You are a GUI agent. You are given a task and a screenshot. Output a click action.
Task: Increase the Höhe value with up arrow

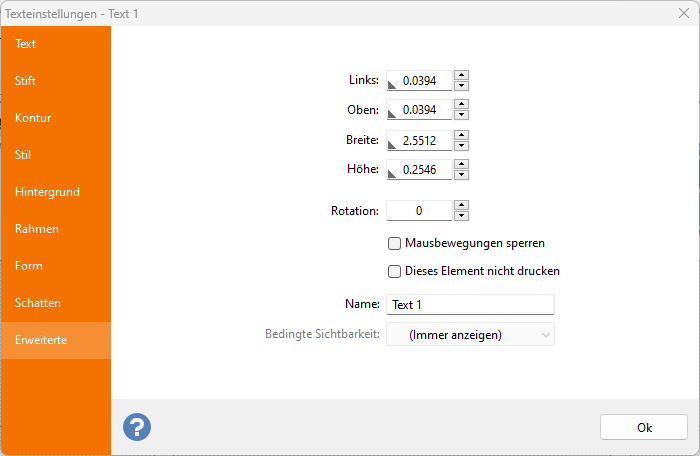tap(461, 165)
